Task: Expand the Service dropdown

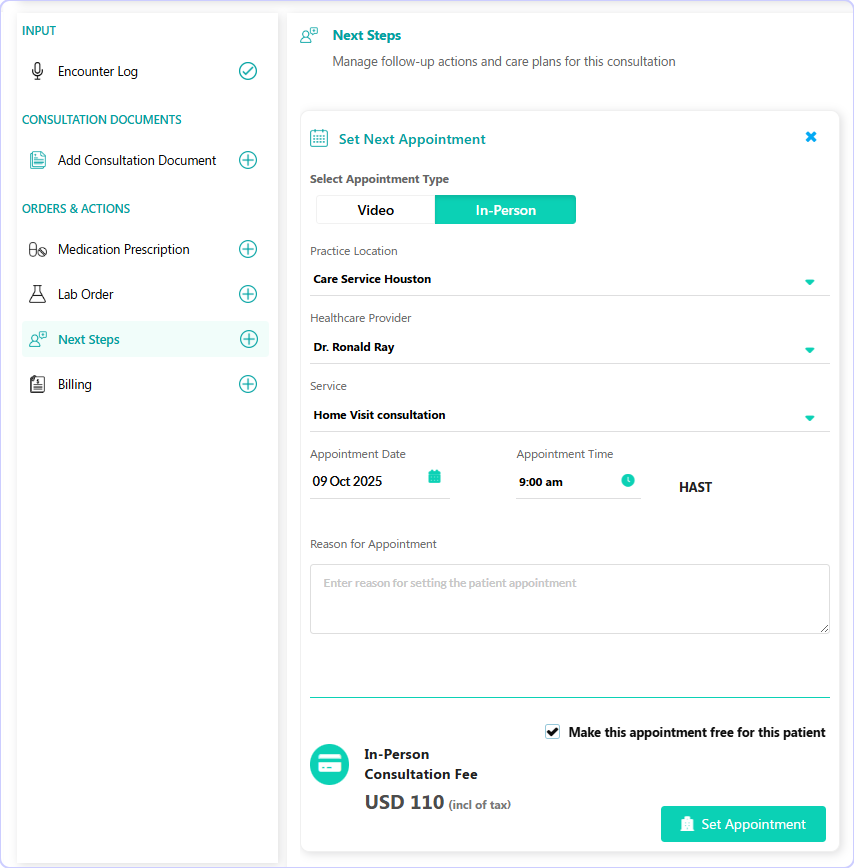Action: point(570,416)
